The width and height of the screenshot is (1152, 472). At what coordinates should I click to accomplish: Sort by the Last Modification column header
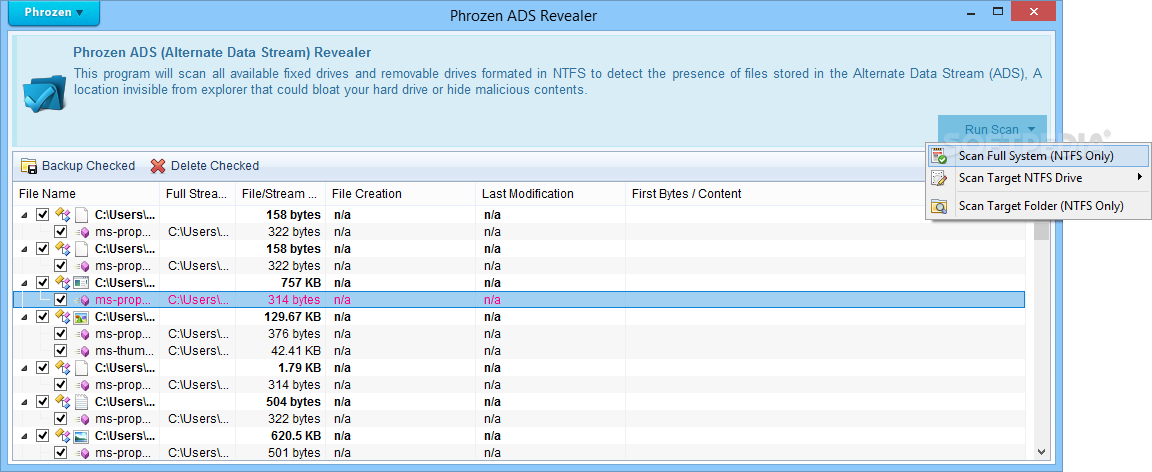(x=550, y=193)
